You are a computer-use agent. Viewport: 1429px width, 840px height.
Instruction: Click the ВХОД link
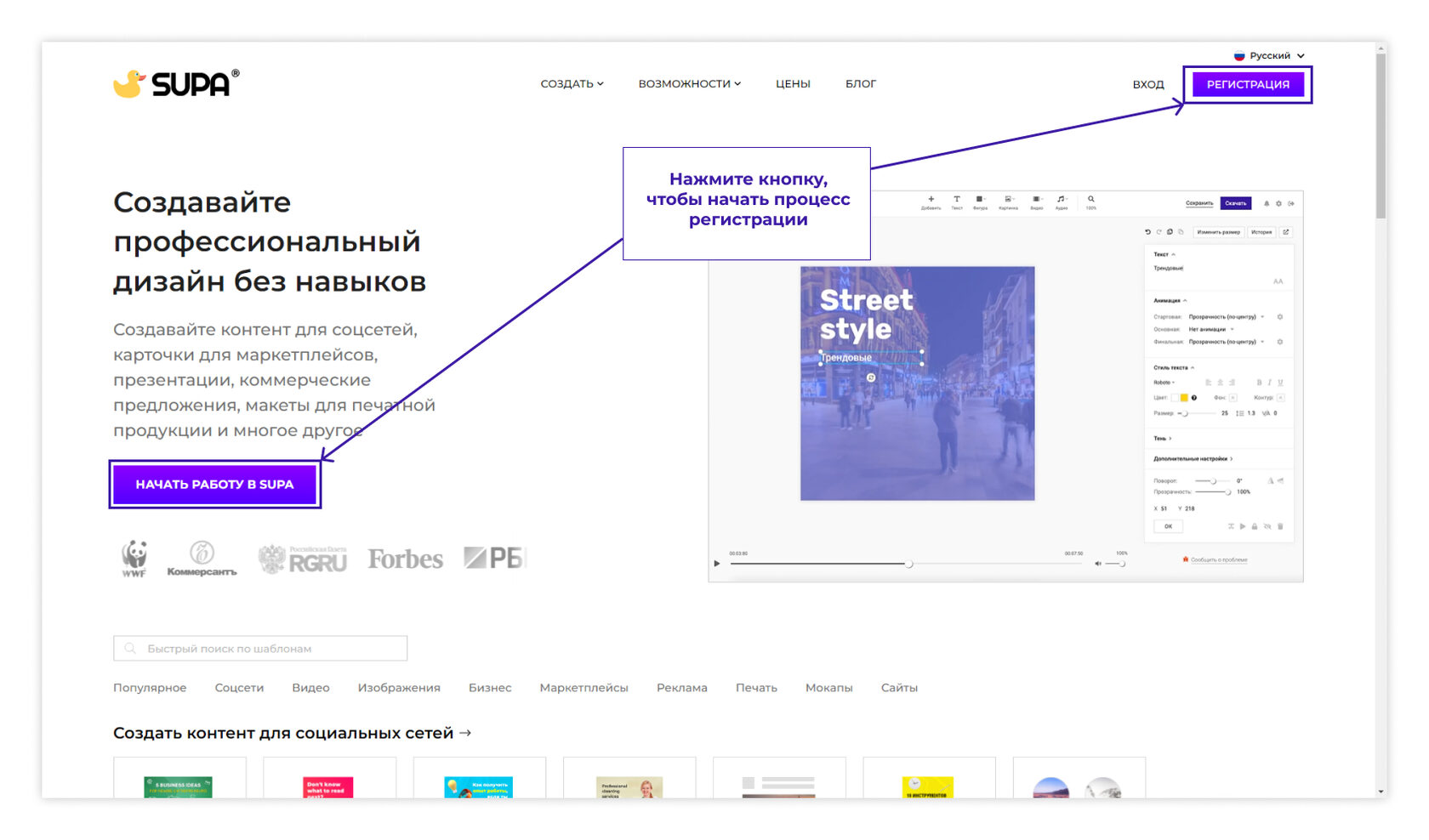[x=1147, y=84]
